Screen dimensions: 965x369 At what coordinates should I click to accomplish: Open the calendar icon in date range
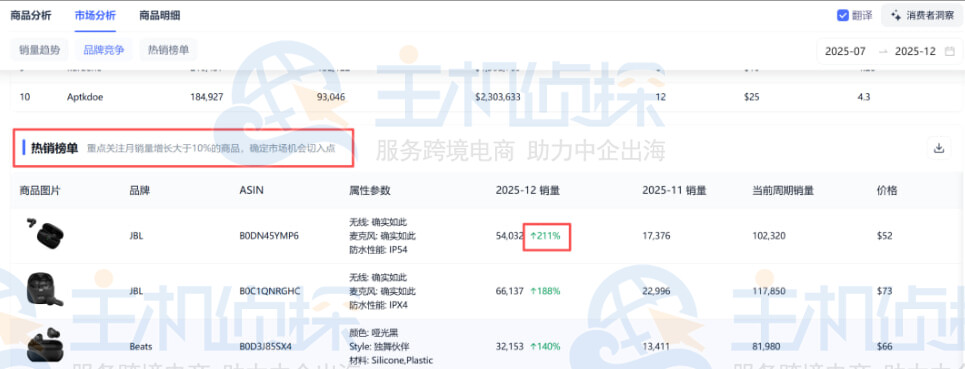click(x=950, y=52)
